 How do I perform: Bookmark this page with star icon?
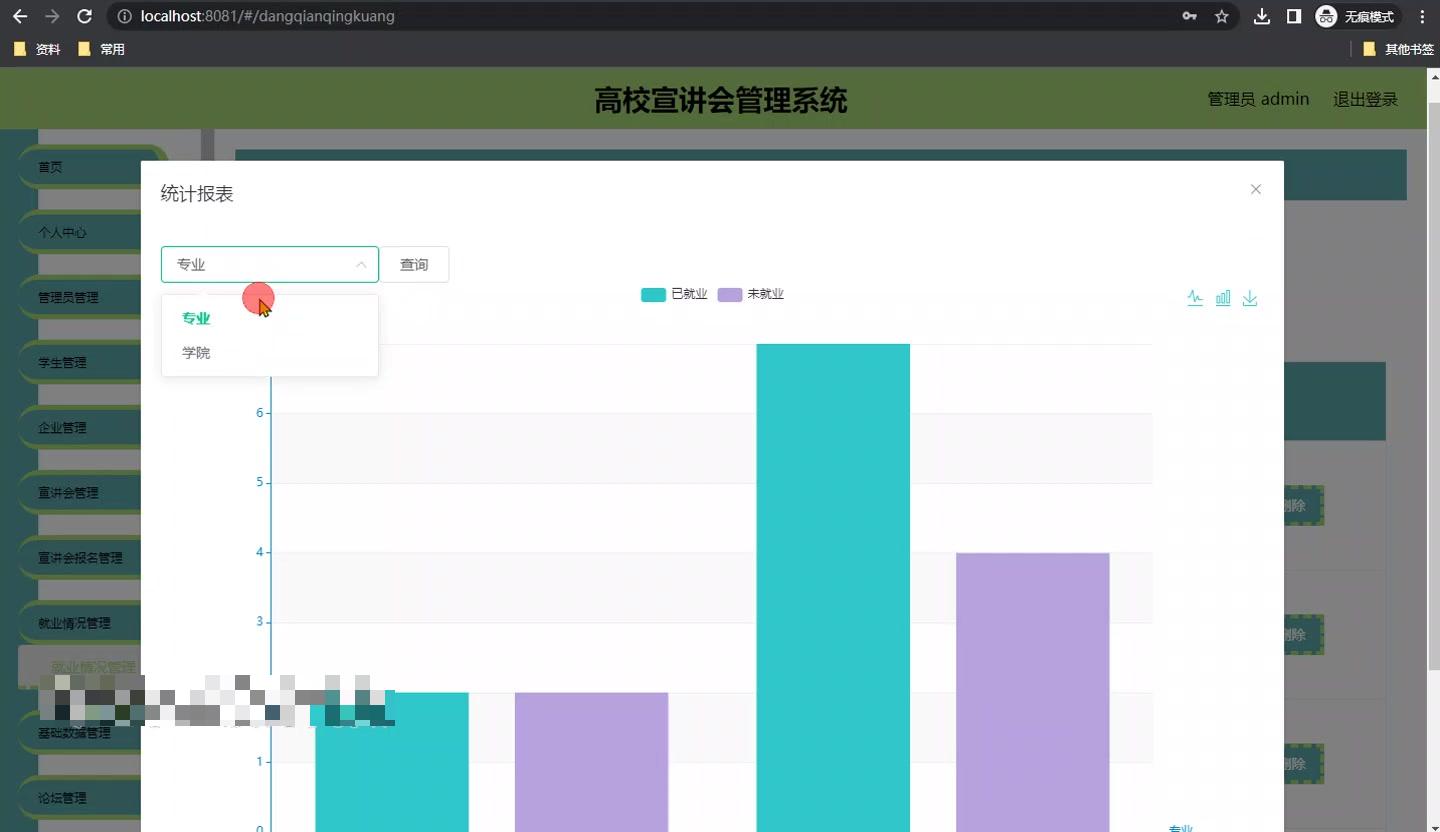1221,16
